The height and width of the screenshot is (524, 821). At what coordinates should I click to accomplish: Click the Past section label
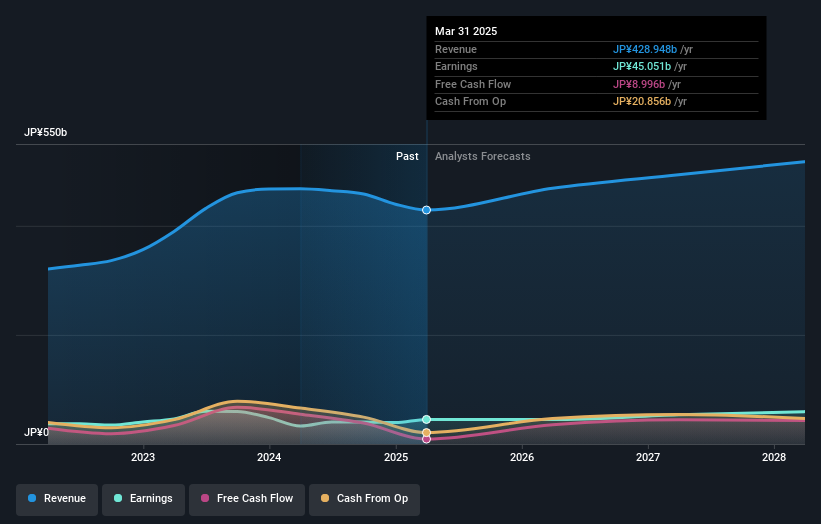tap(407, 157)
